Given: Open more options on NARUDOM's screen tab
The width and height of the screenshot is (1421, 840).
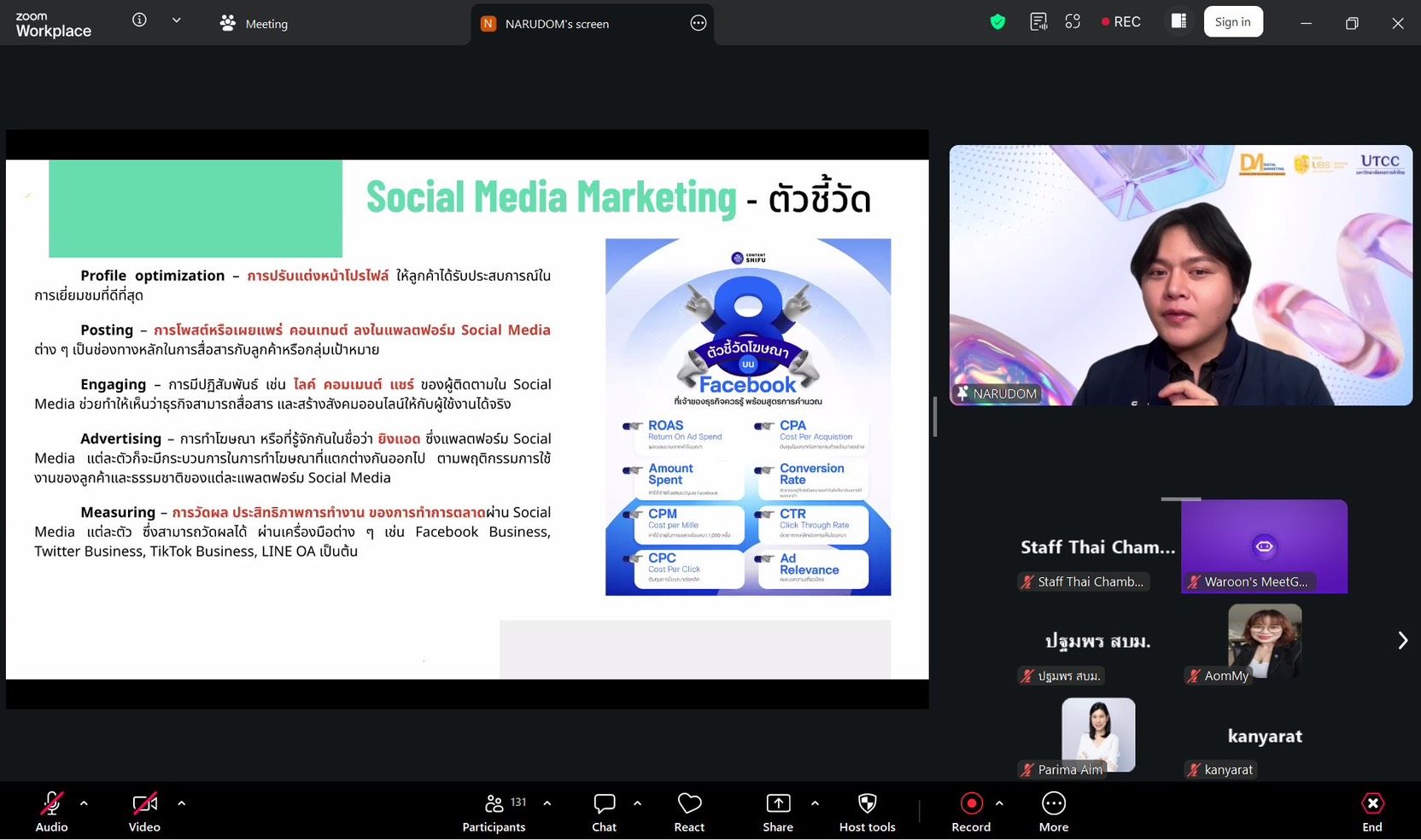Looking at the screenshot, I should (698, 23).
